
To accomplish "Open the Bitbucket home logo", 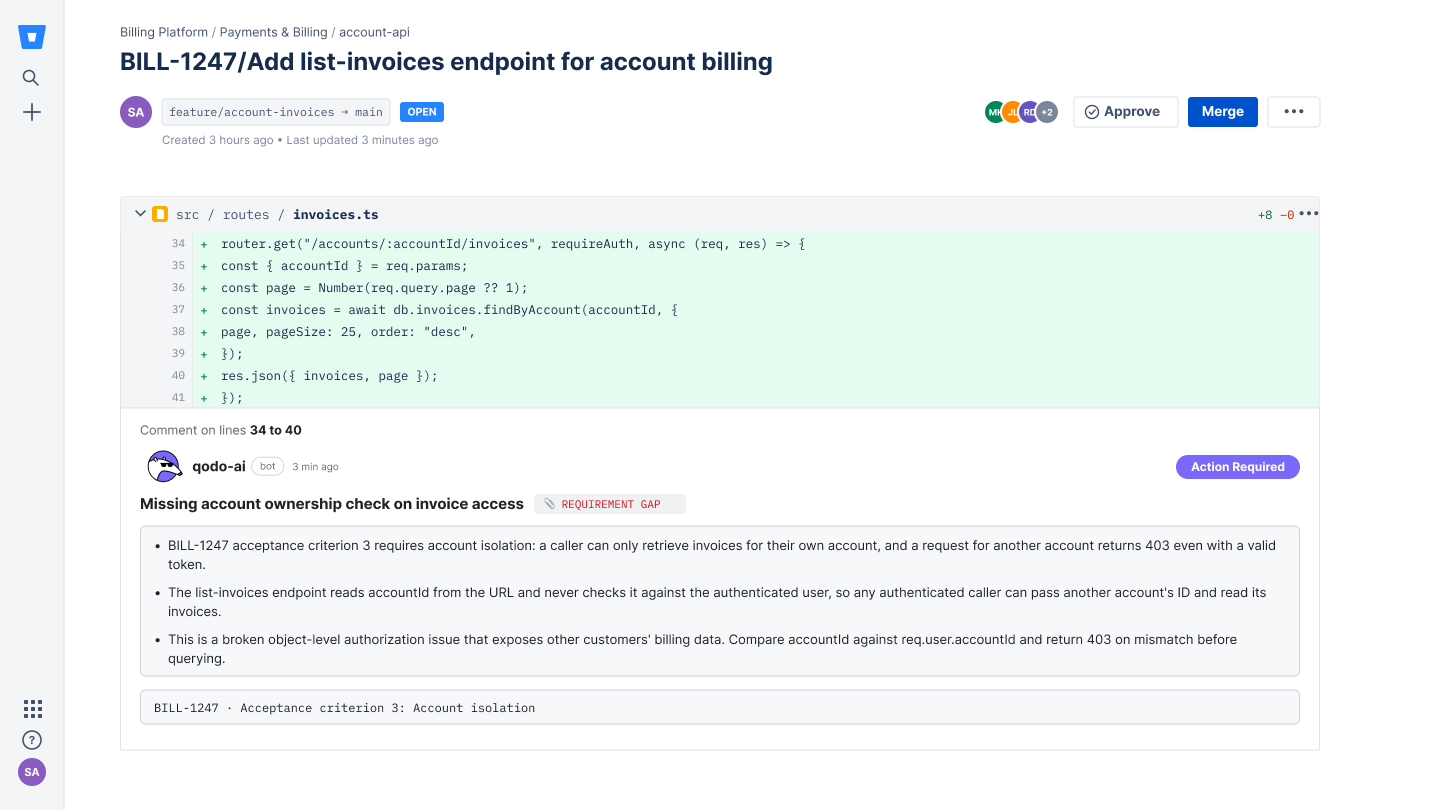I will tap(32, 38).
